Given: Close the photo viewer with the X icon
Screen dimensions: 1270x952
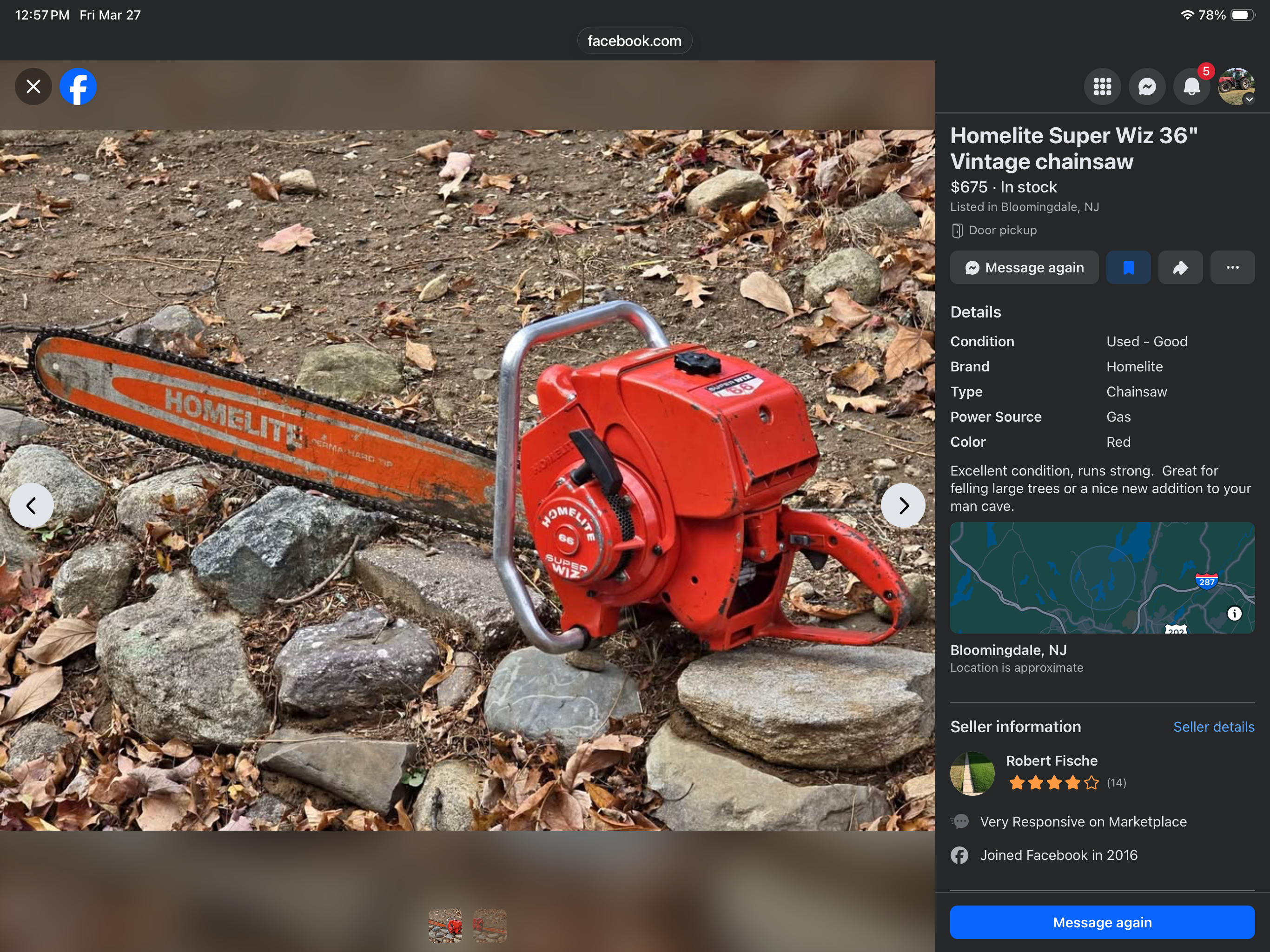Looking at the screenshot, I should coord(33,87).
